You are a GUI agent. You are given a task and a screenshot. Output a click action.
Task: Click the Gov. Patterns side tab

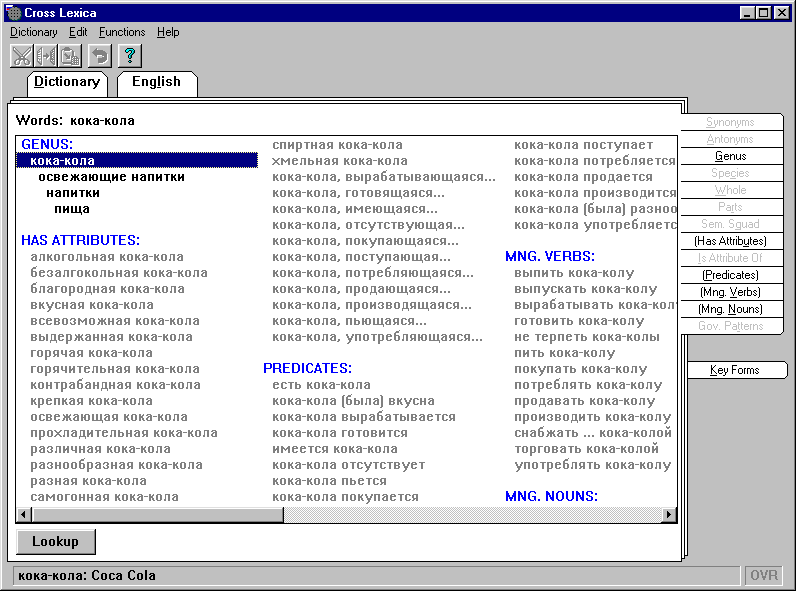coord(731,326)
